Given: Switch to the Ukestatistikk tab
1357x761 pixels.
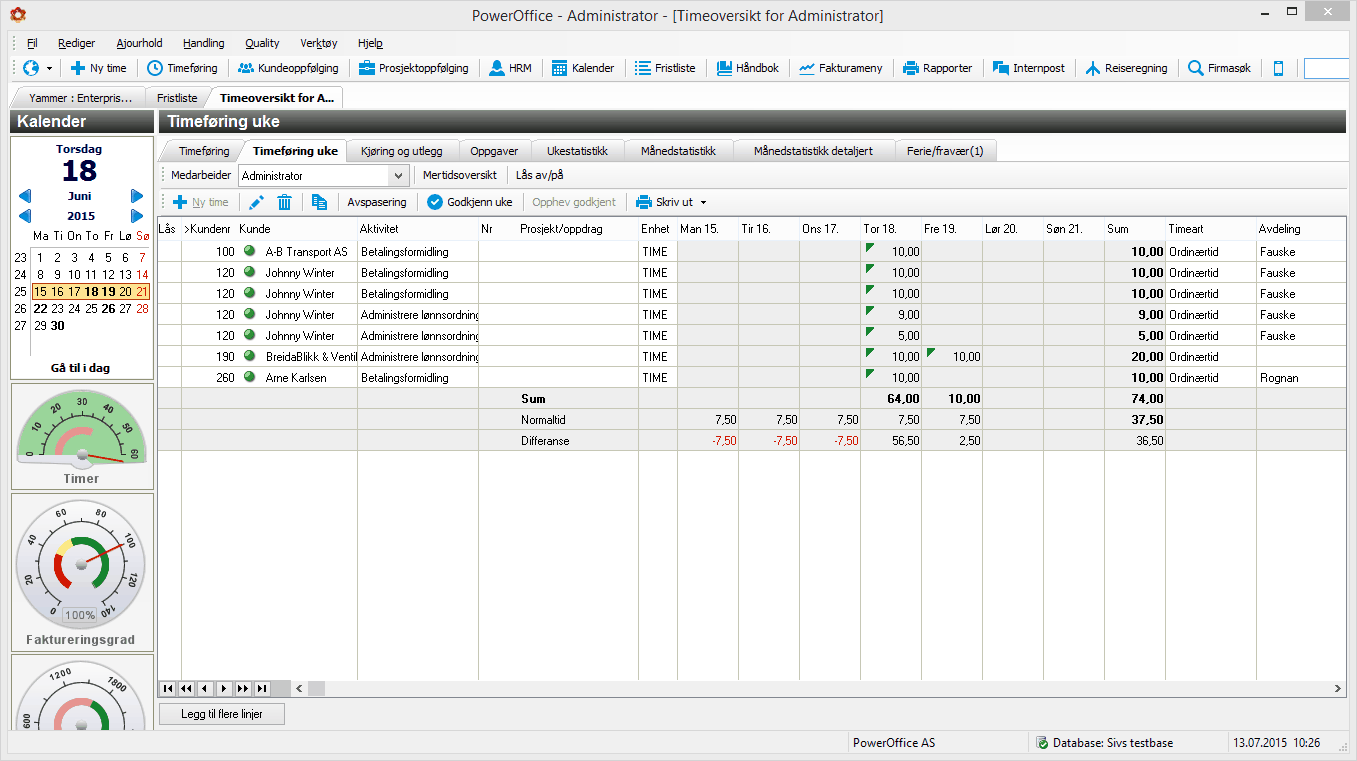Looking at the screenshot, I should pyautogui.click(x=578, y=151).
